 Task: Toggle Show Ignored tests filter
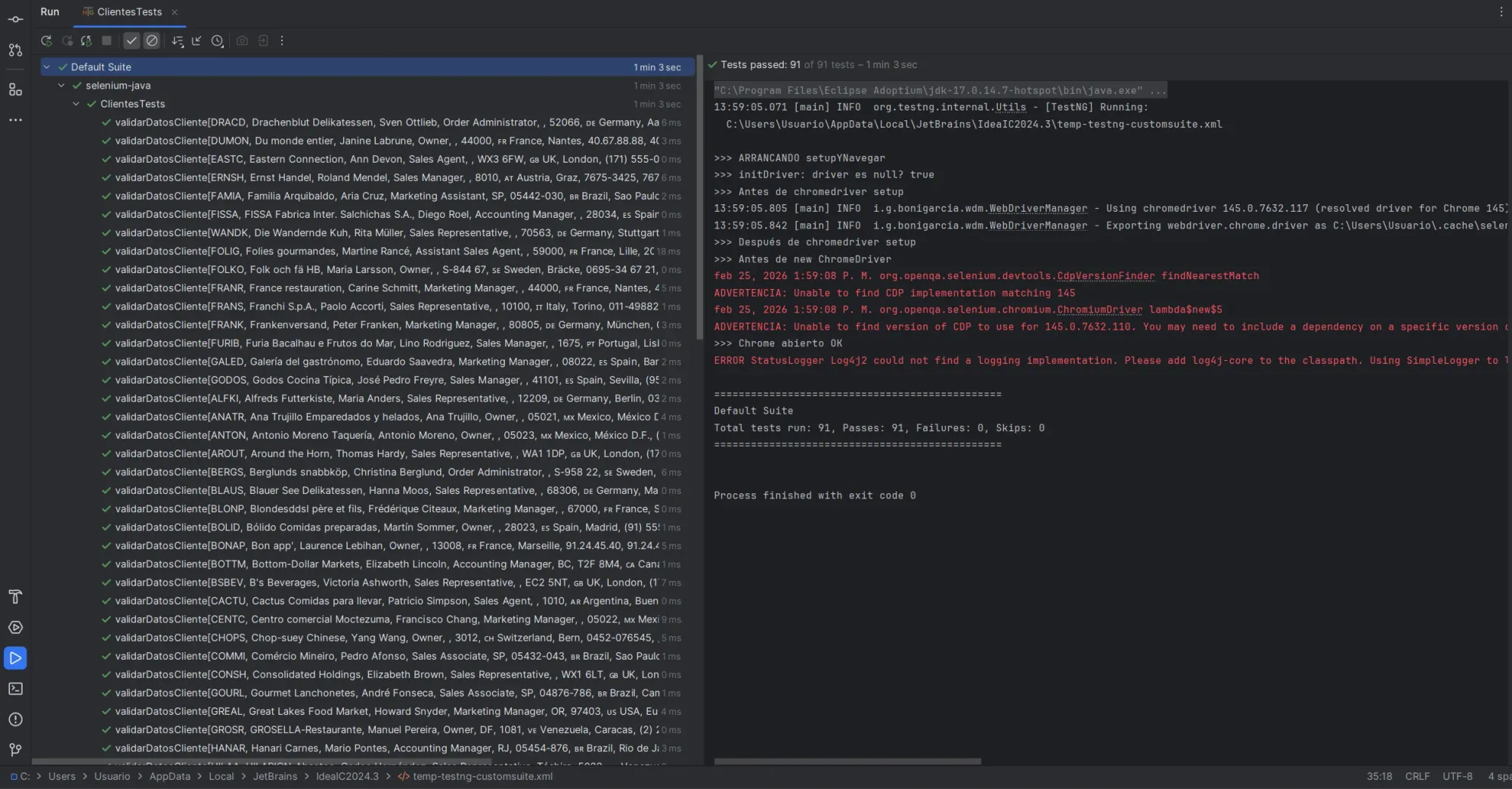[151, 41]
